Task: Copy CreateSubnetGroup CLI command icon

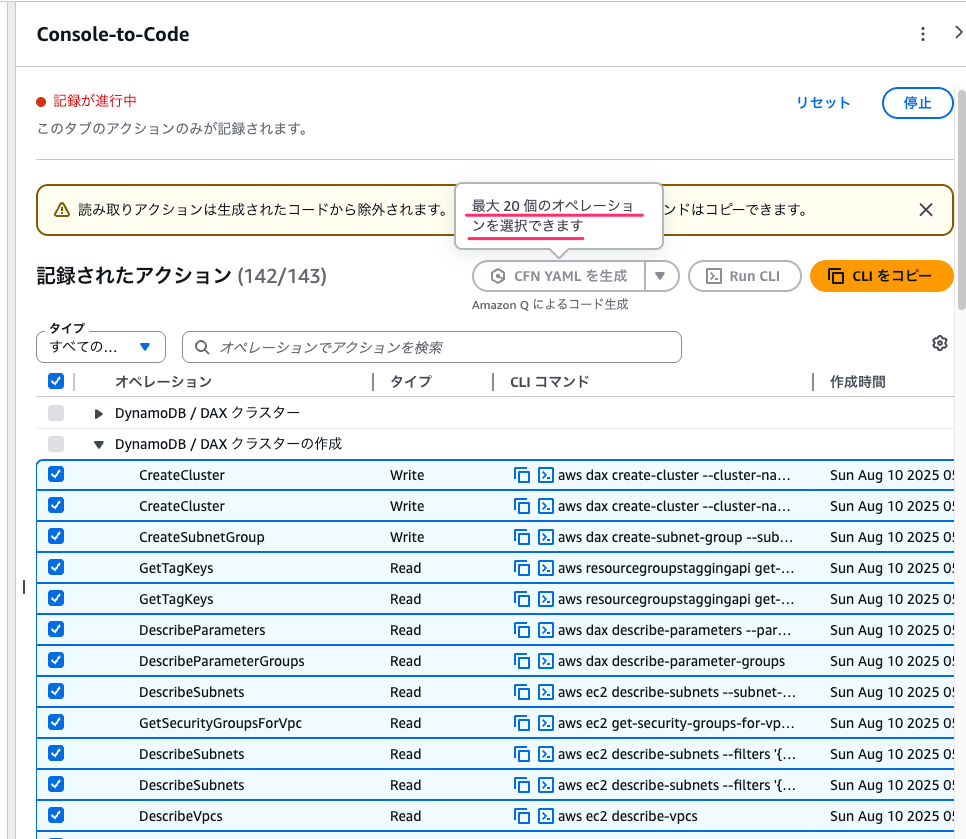Action: click(x=522, y=537)
